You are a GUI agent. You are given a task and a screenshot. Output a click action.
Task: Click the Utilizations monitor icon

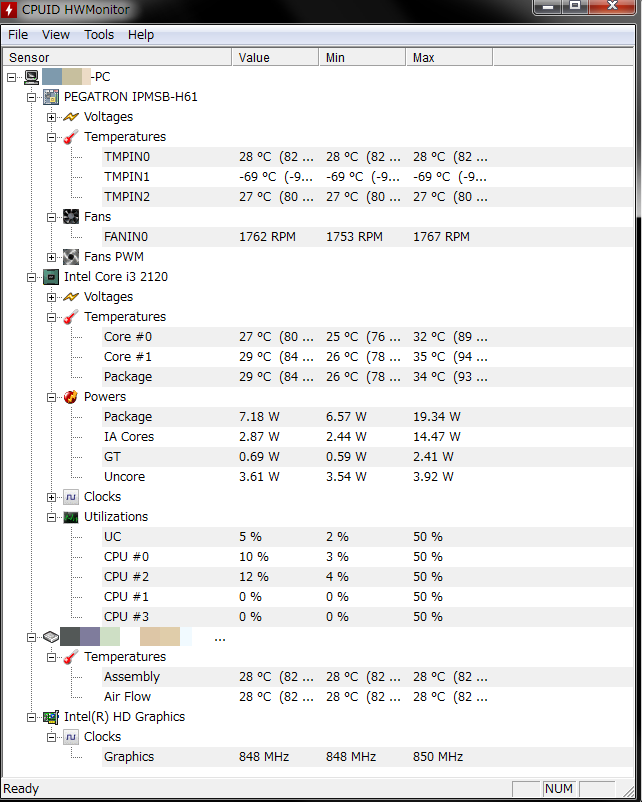click(x=71, y=517)
